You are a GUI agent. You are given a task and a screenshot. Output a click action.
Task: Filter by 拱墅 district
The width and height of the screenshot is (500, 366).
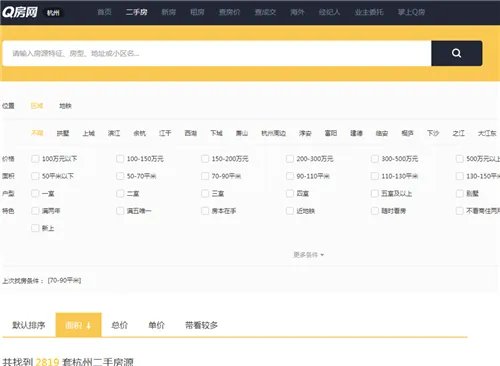click(x=63, y=133)
